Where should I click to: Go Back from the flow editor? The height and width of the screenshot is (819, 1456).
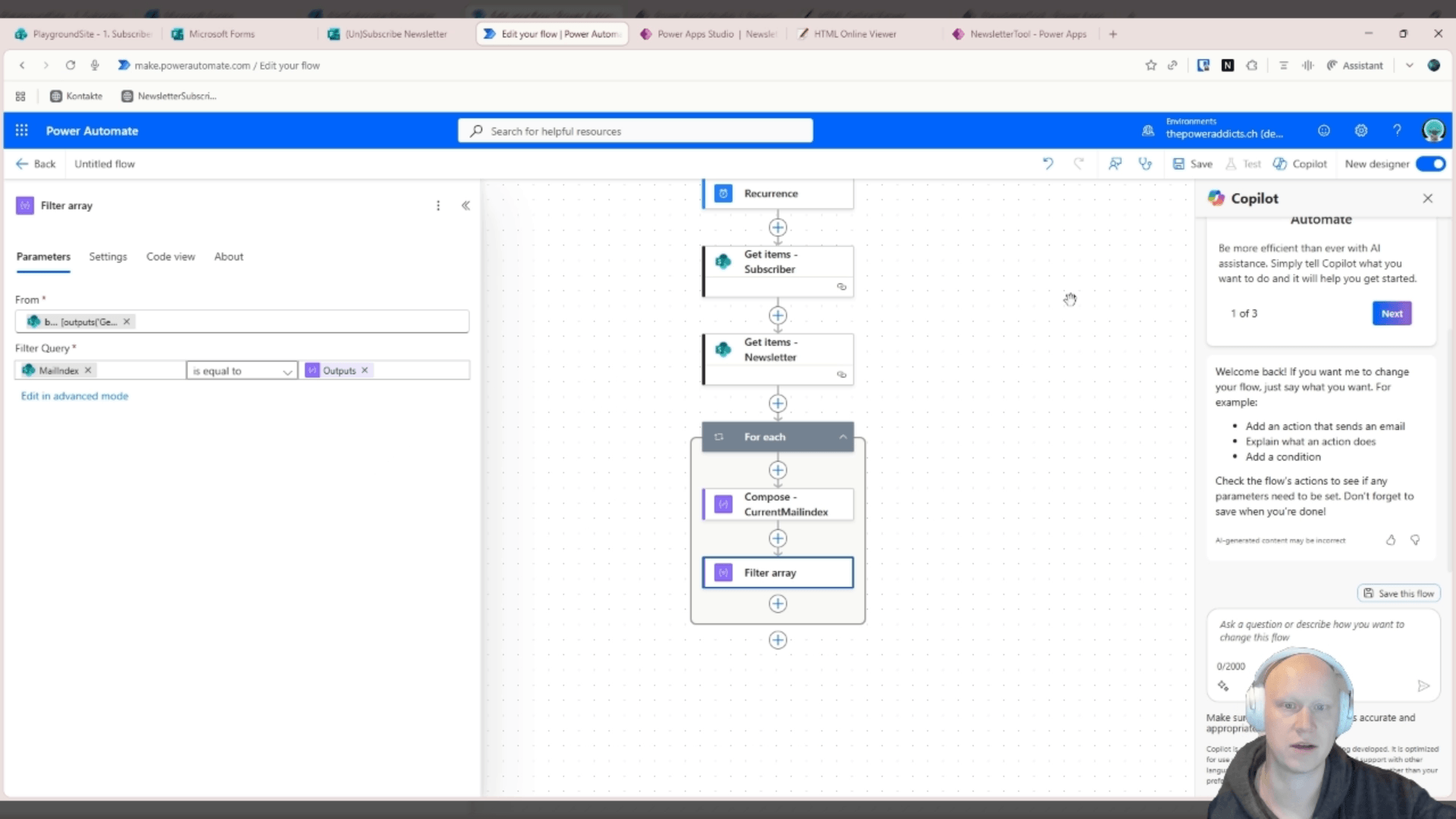(36, 164)
